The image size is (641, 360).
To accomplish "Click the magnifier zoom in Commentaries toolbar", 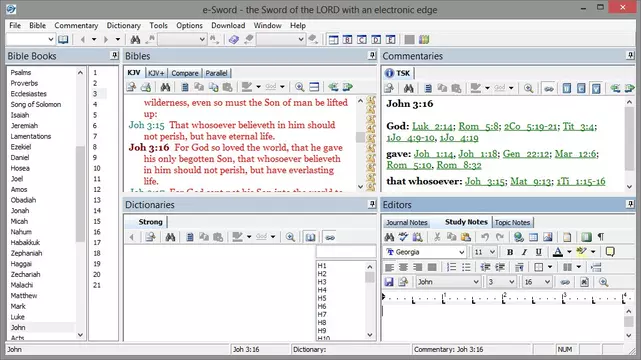I will point(528,88).
